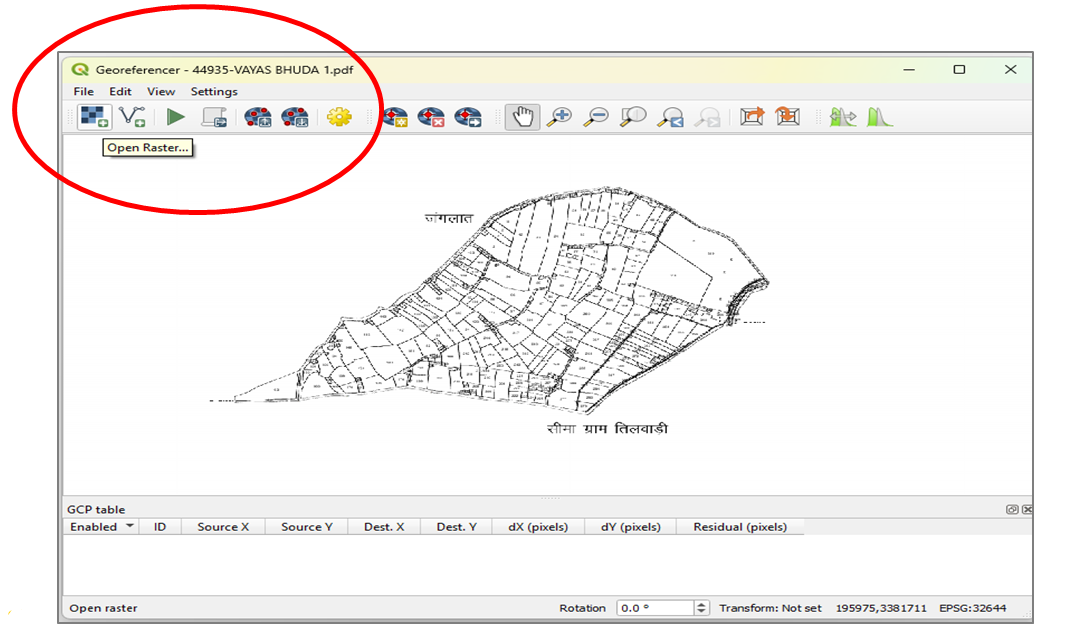
Task: Open the File menu
Action: [82, 91]
